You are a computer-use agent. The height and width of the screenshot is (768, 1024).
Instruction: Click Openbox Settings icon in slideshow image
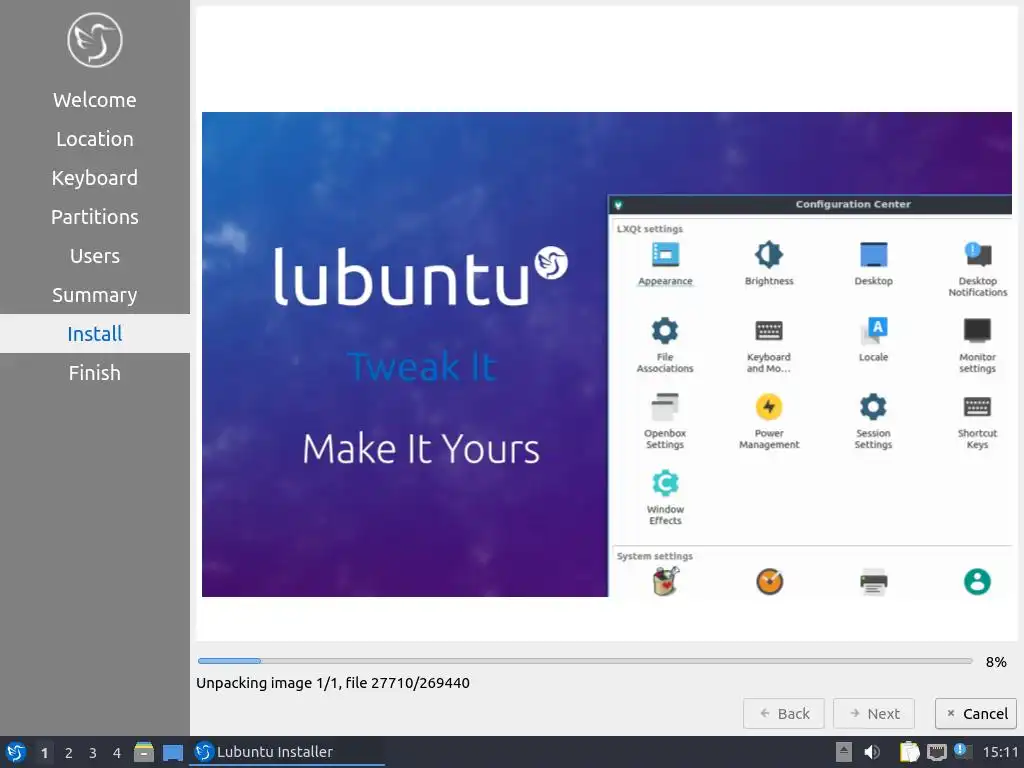tap(665, 407)
